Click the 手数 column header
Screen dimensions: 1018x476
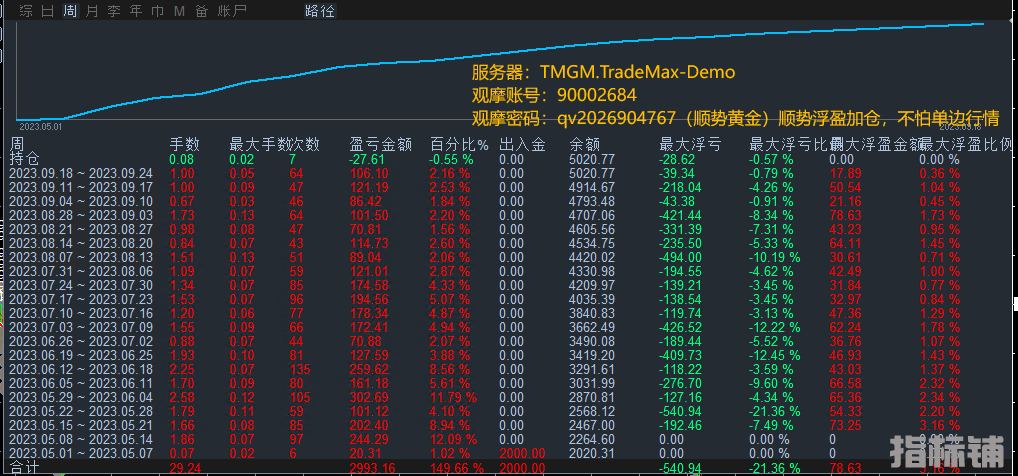(x=184, y=144)
